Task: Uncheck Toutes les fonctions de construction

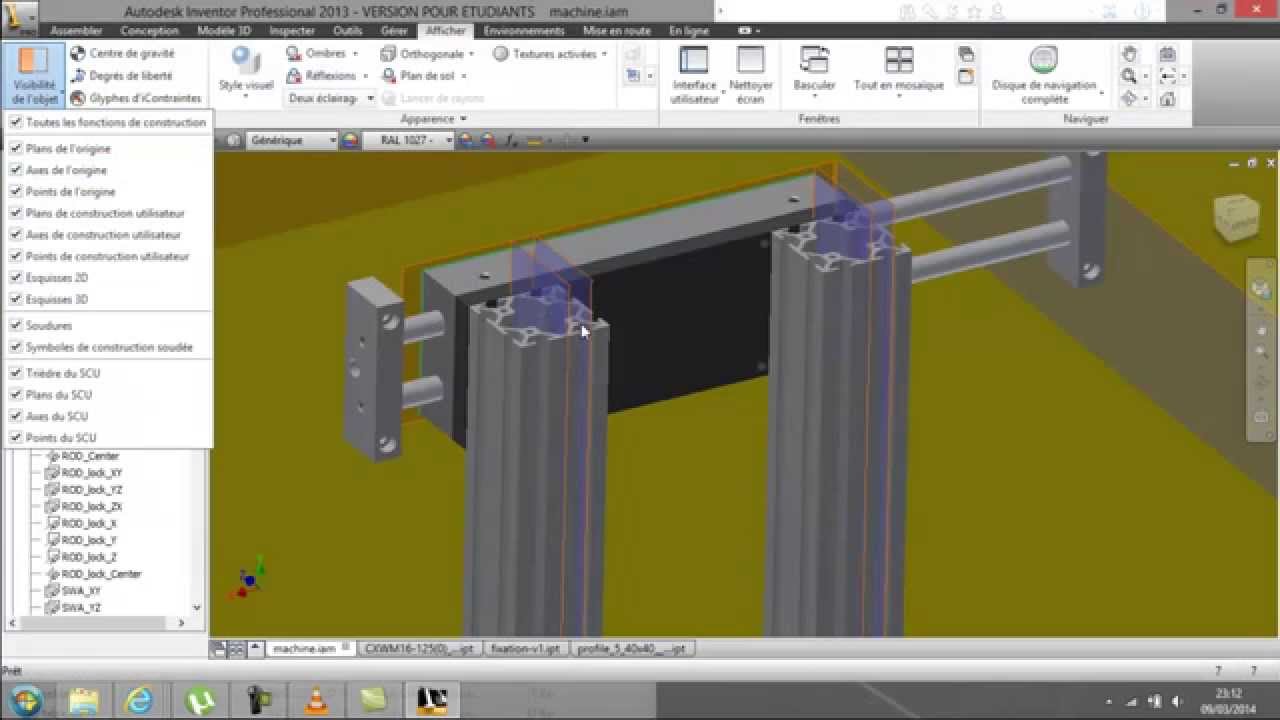Action: 16,122
